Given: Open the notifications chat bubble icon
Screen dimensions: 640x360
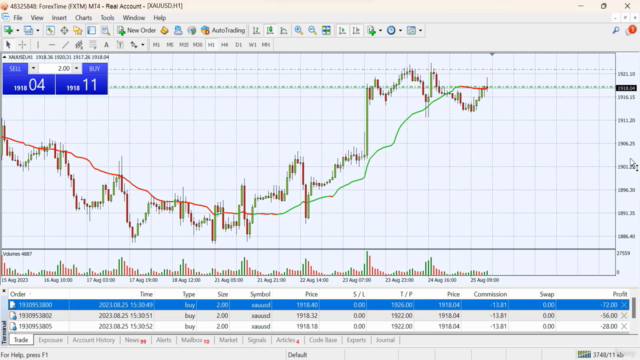Looking at the screenshot, I should tap(631, 30).
